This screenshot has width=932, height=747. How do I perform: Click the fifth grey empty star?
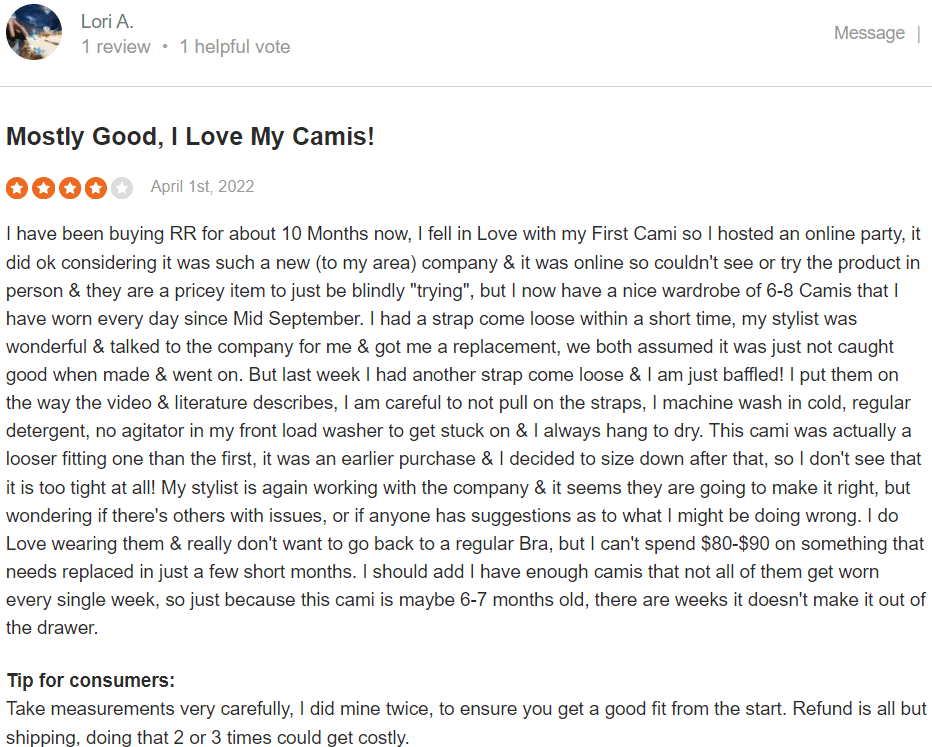122,188
